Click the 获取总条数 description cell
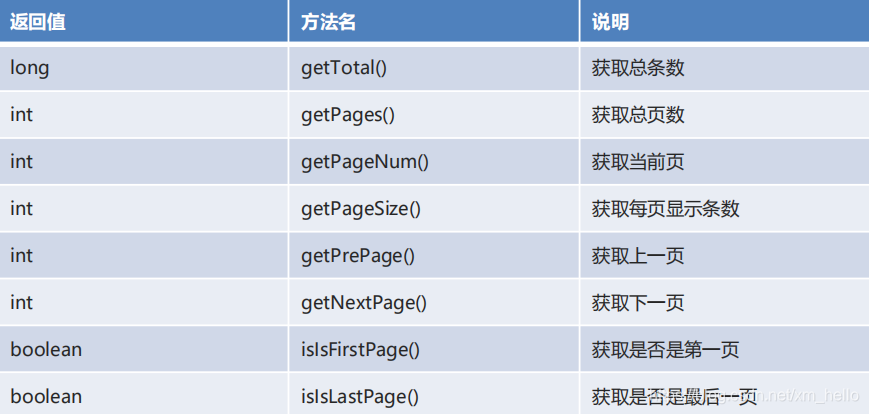Screen dimensions: 869x414 point(725,68)
